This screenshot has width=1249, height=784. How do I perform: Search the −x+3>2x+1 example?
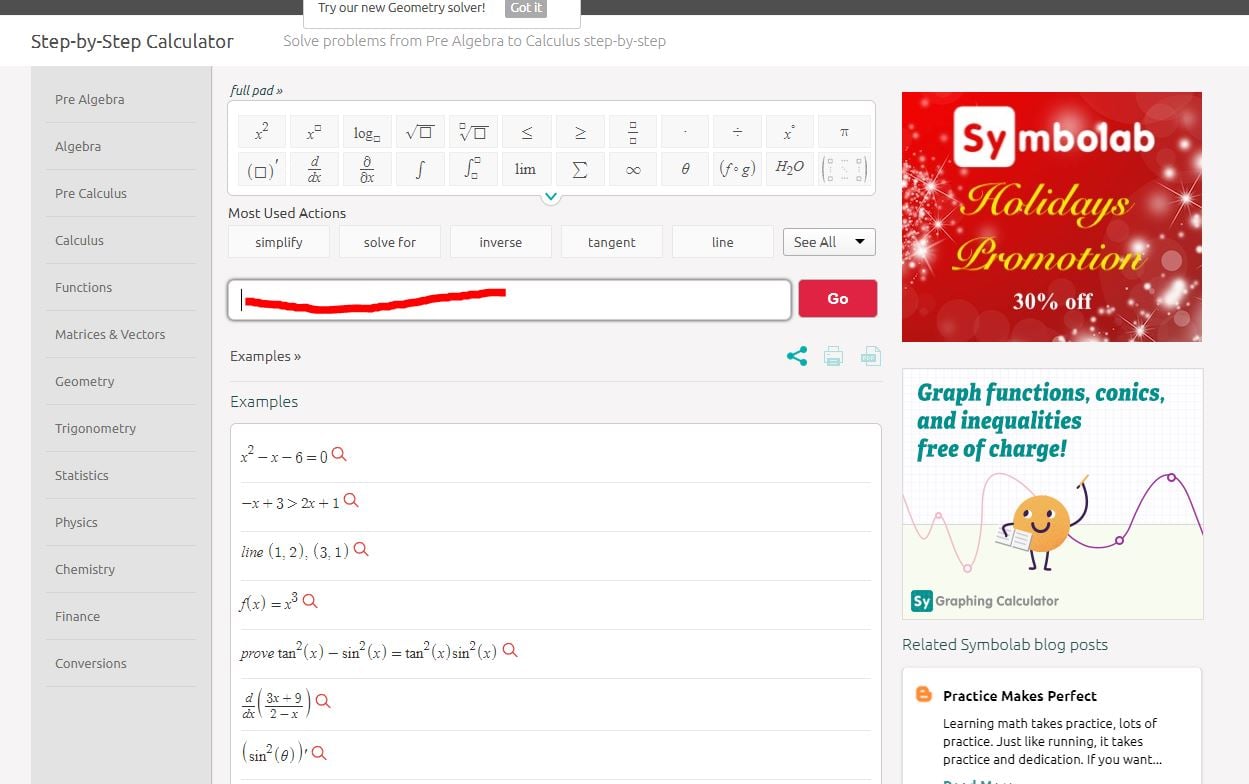pos(351,500)
